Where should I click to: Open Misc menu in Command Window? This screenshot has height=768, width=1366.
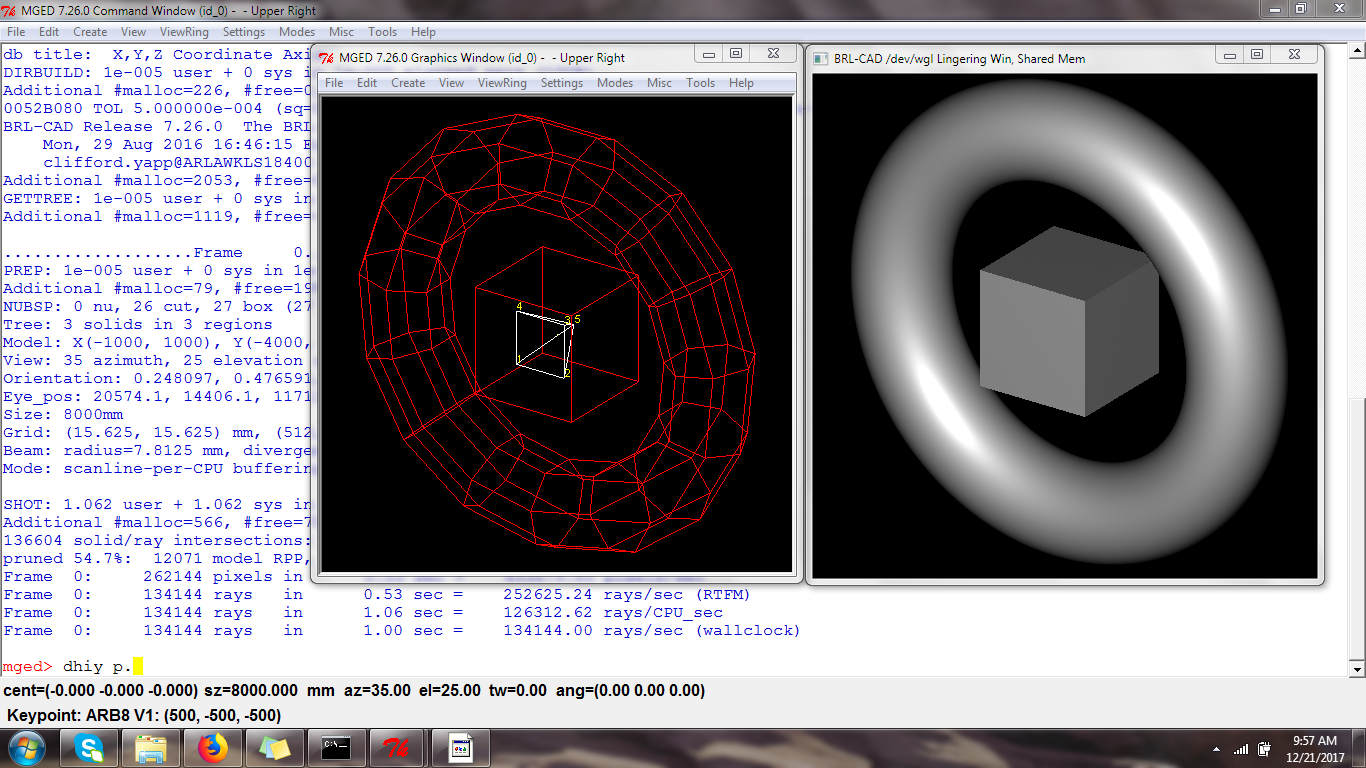pyautogui.click(x=341, y=32)
